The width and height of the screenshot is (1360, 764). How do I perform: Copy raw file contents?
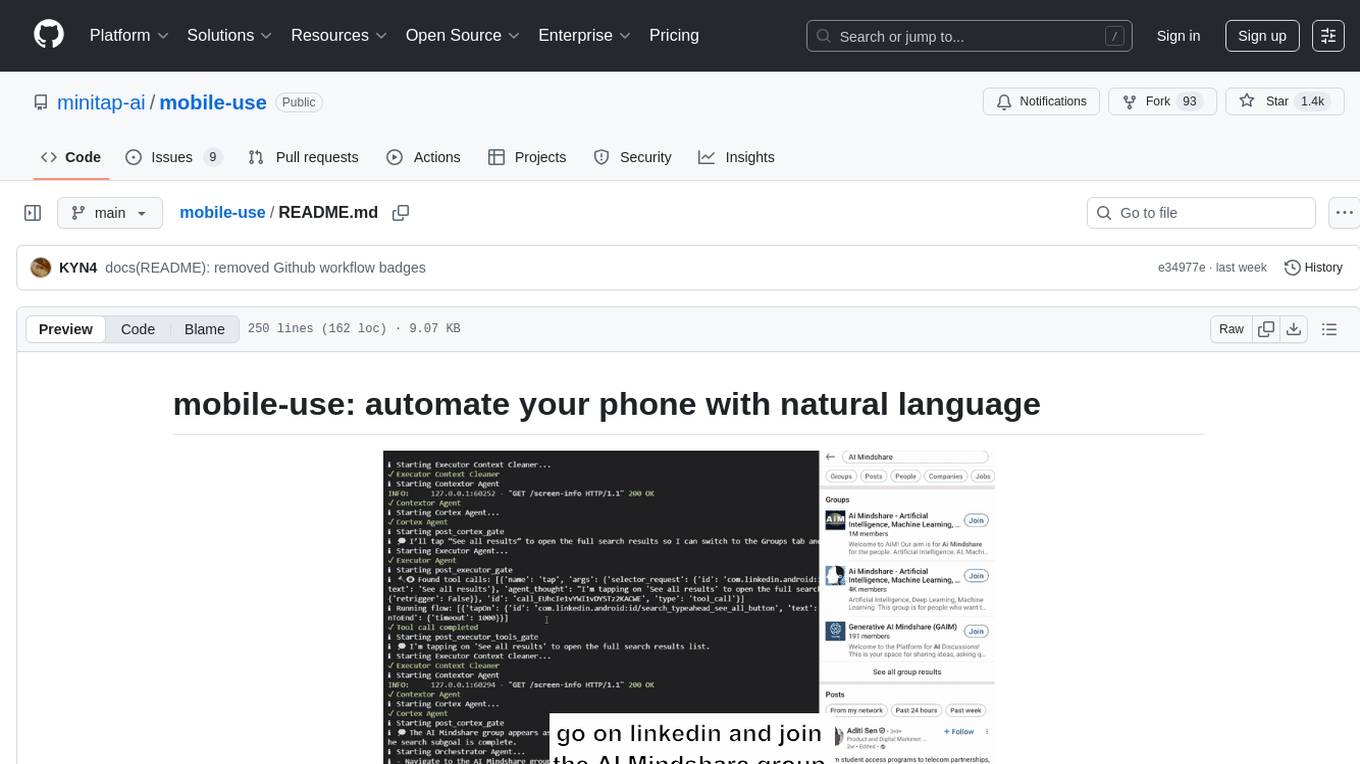[x=1266, y=329]
